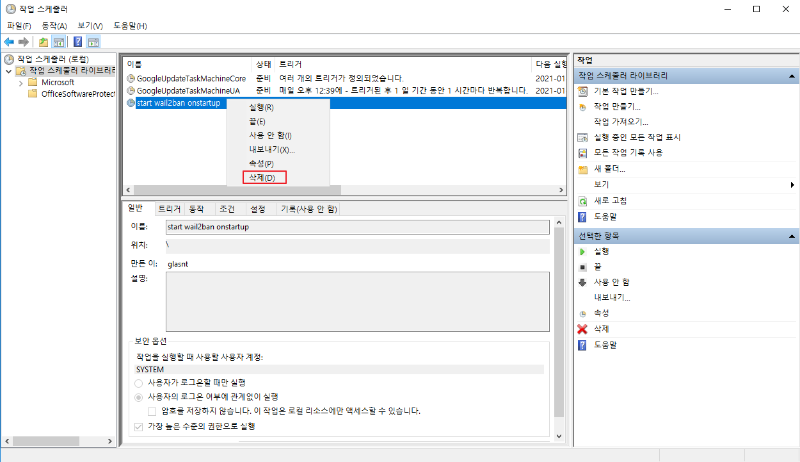The width and height of the screenshot is (800, 462).
Task: Expand the Microsoft folder in tree
Action: [21, 82]
